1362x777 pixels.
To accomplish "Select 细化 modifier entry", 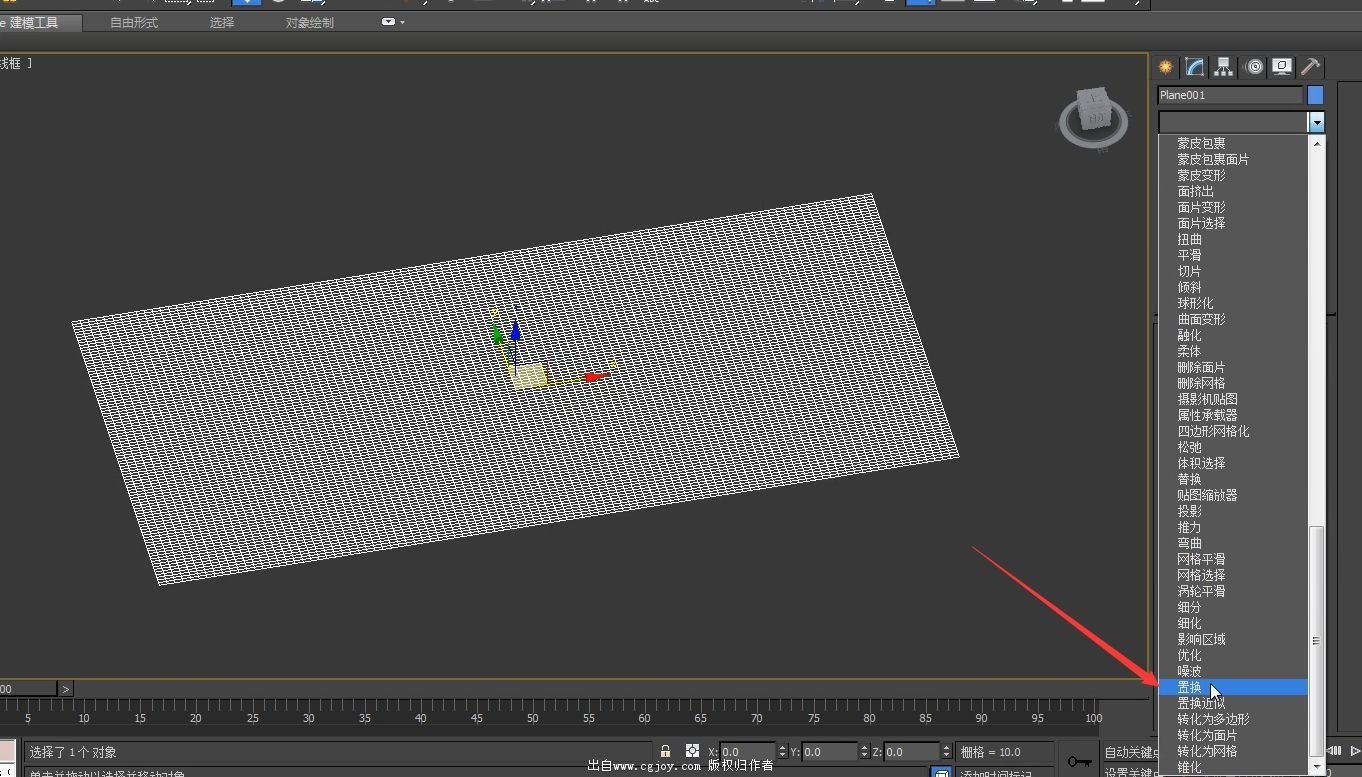I will 1234,623.
